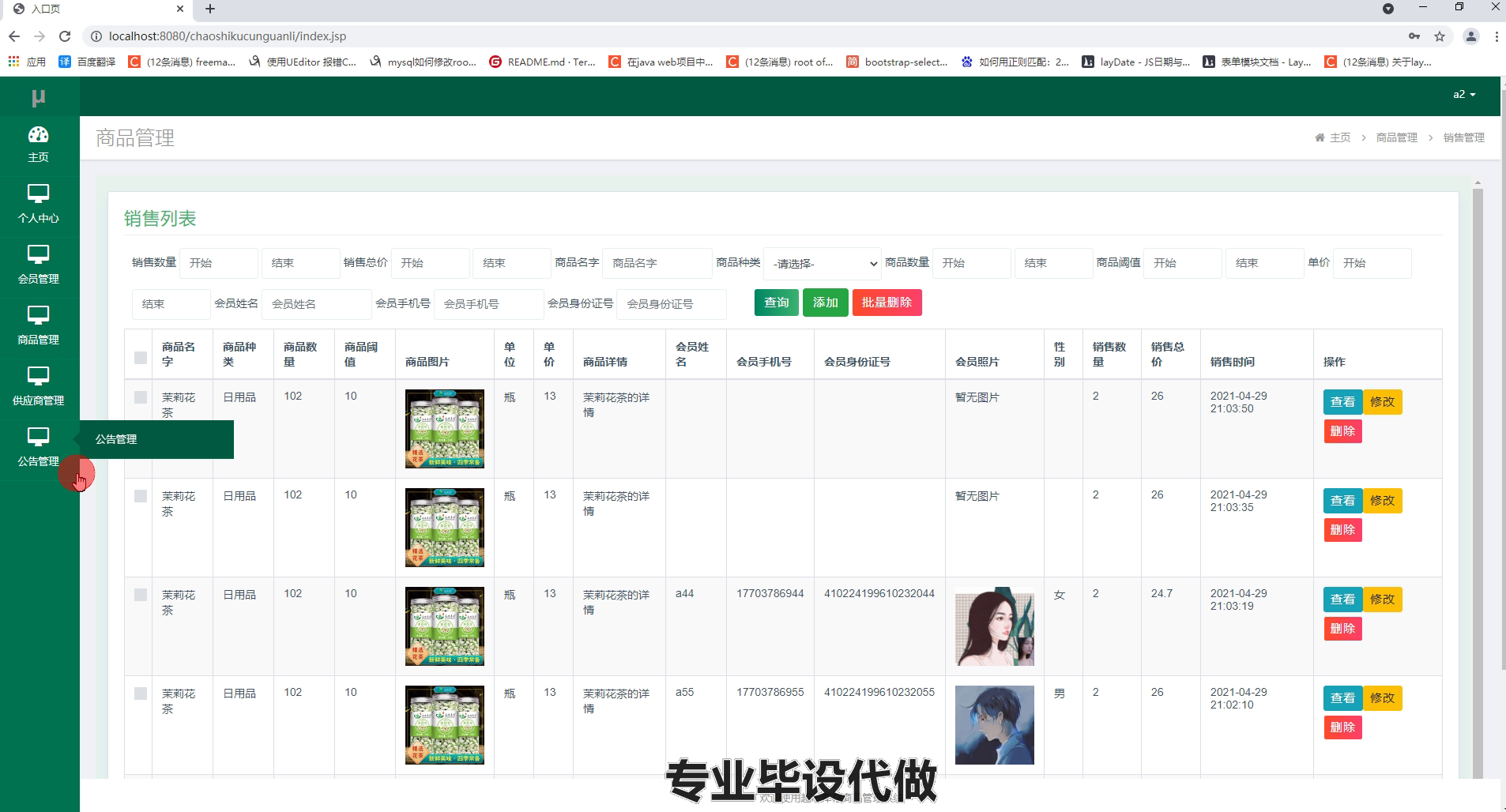Click 查看 for row 21:03:50
1506x812 pixels.
(x=1342, y=402)
